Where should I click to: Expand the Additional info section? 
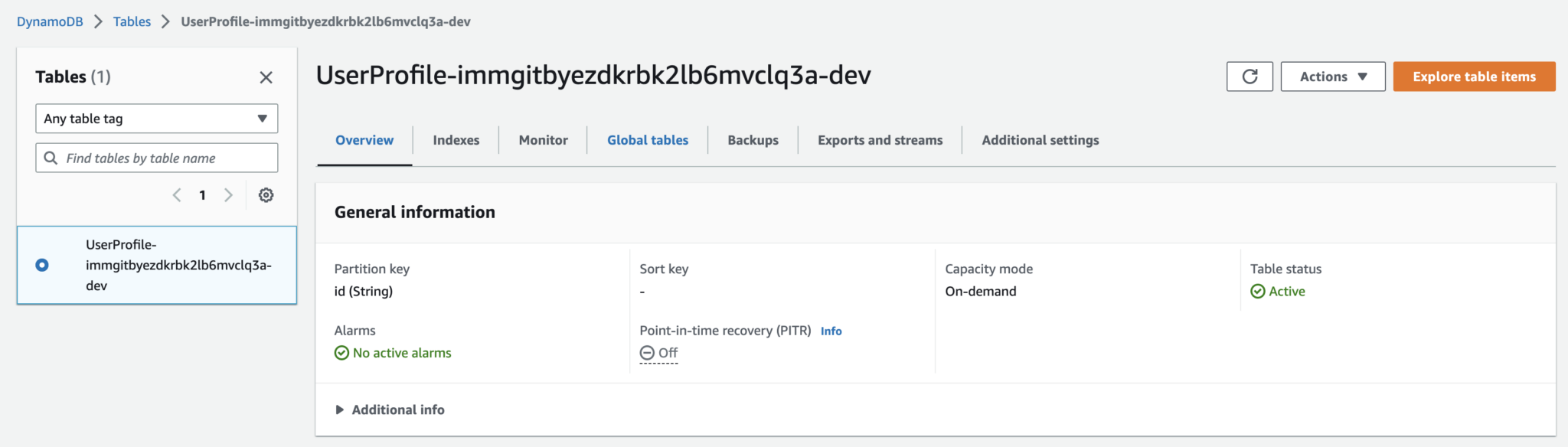[390, 410]
